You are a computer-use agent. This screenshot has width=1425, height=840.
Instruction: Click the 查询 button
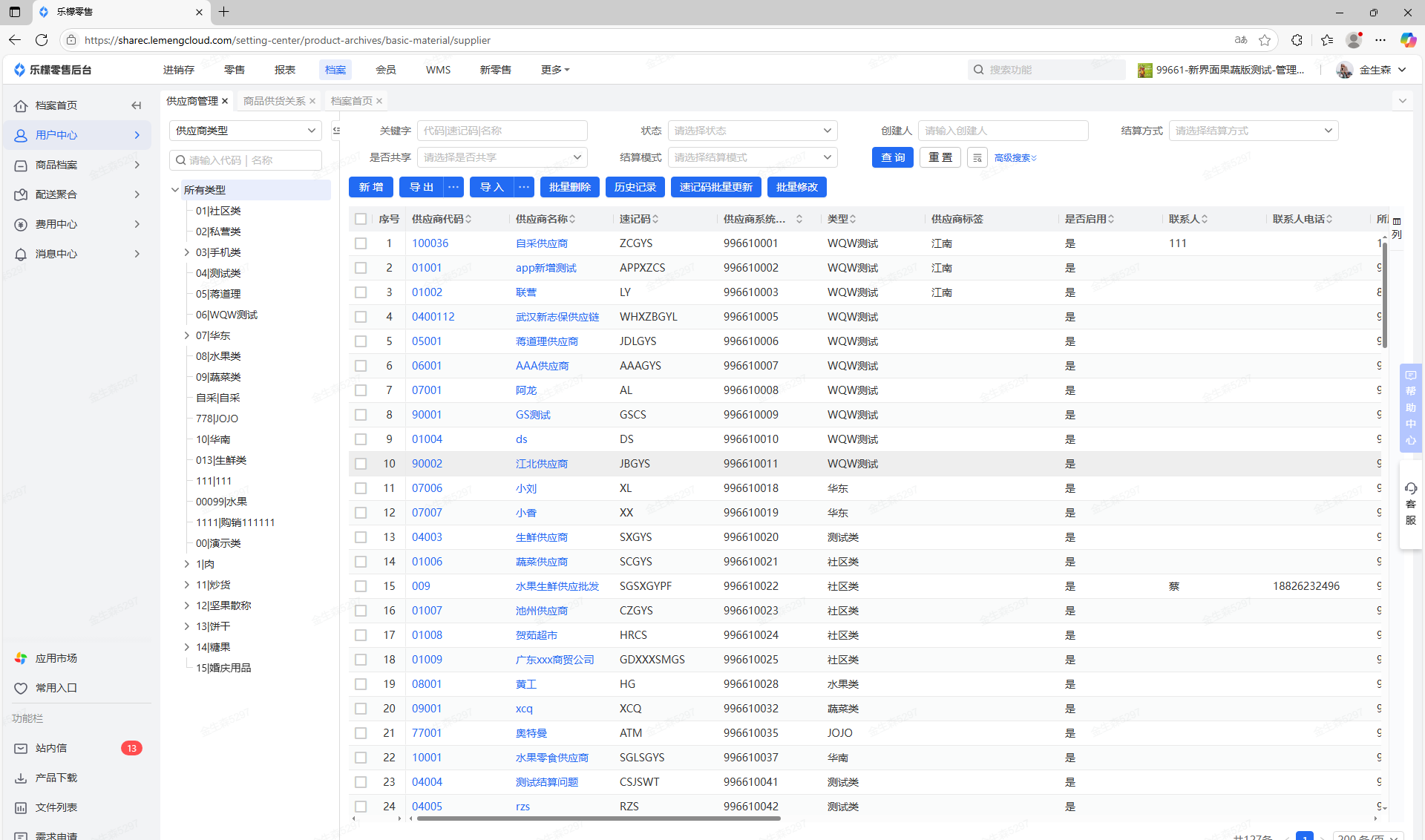point(893,157)
